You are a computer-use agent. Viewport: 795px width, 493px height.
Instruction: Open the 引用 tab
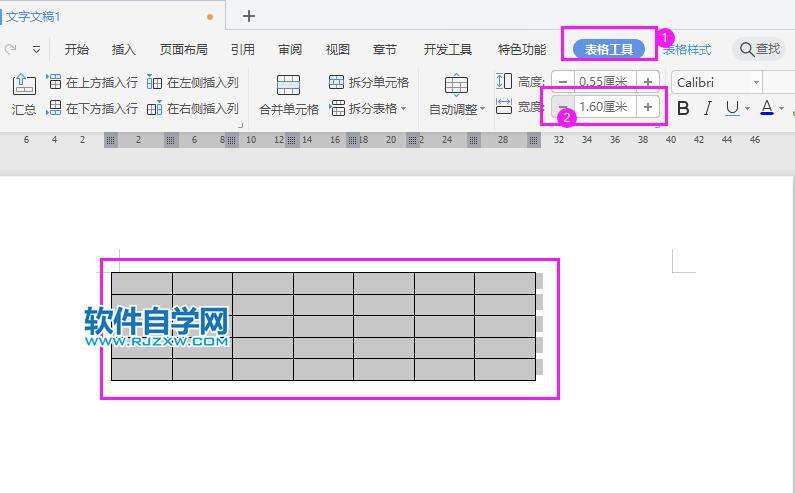coord(242,49)
